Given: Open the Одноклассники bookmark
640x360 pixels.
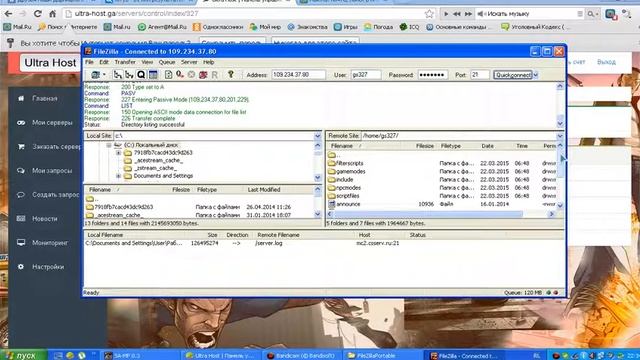Looking at the screenshot, I should 218,27.
